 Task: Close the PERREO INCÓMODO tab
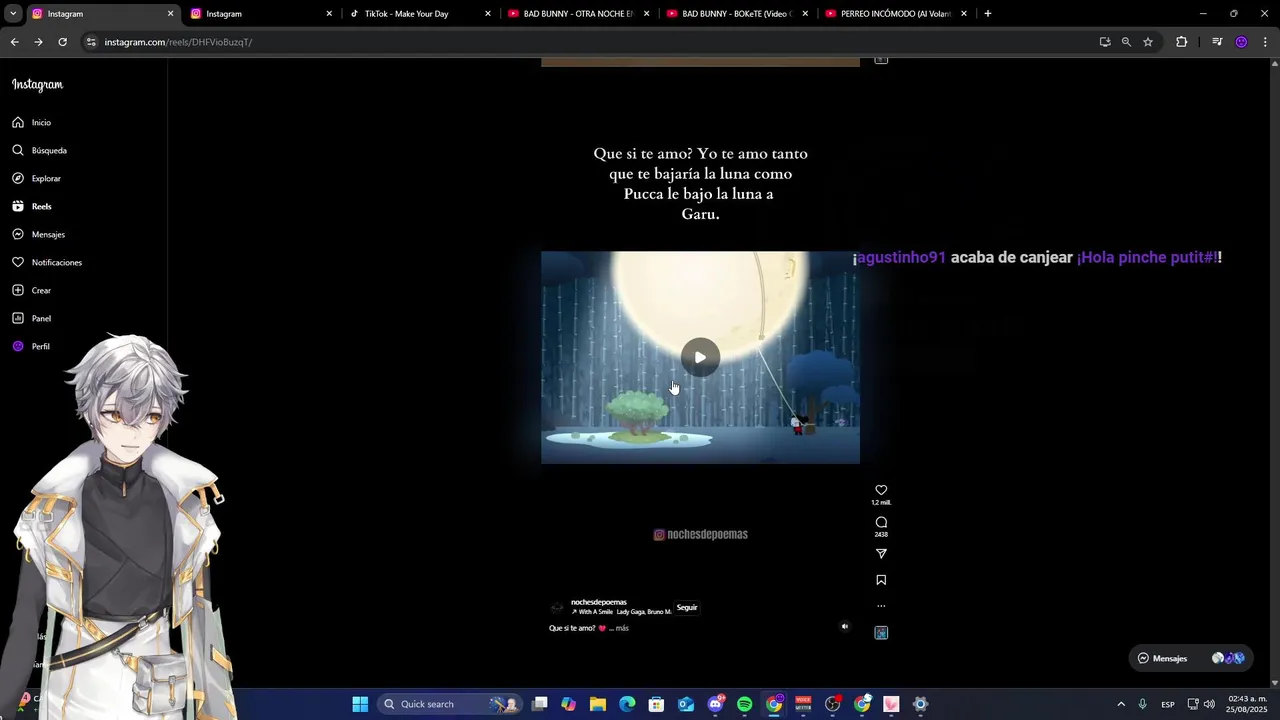pos(964,14)
